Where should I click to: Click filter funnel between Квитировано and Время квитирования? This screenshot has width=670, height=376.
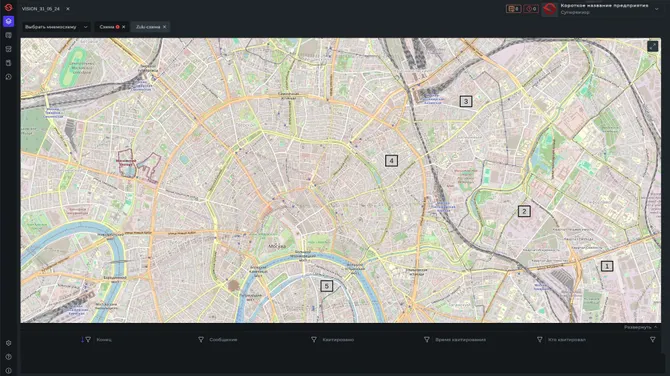point(426,340)
